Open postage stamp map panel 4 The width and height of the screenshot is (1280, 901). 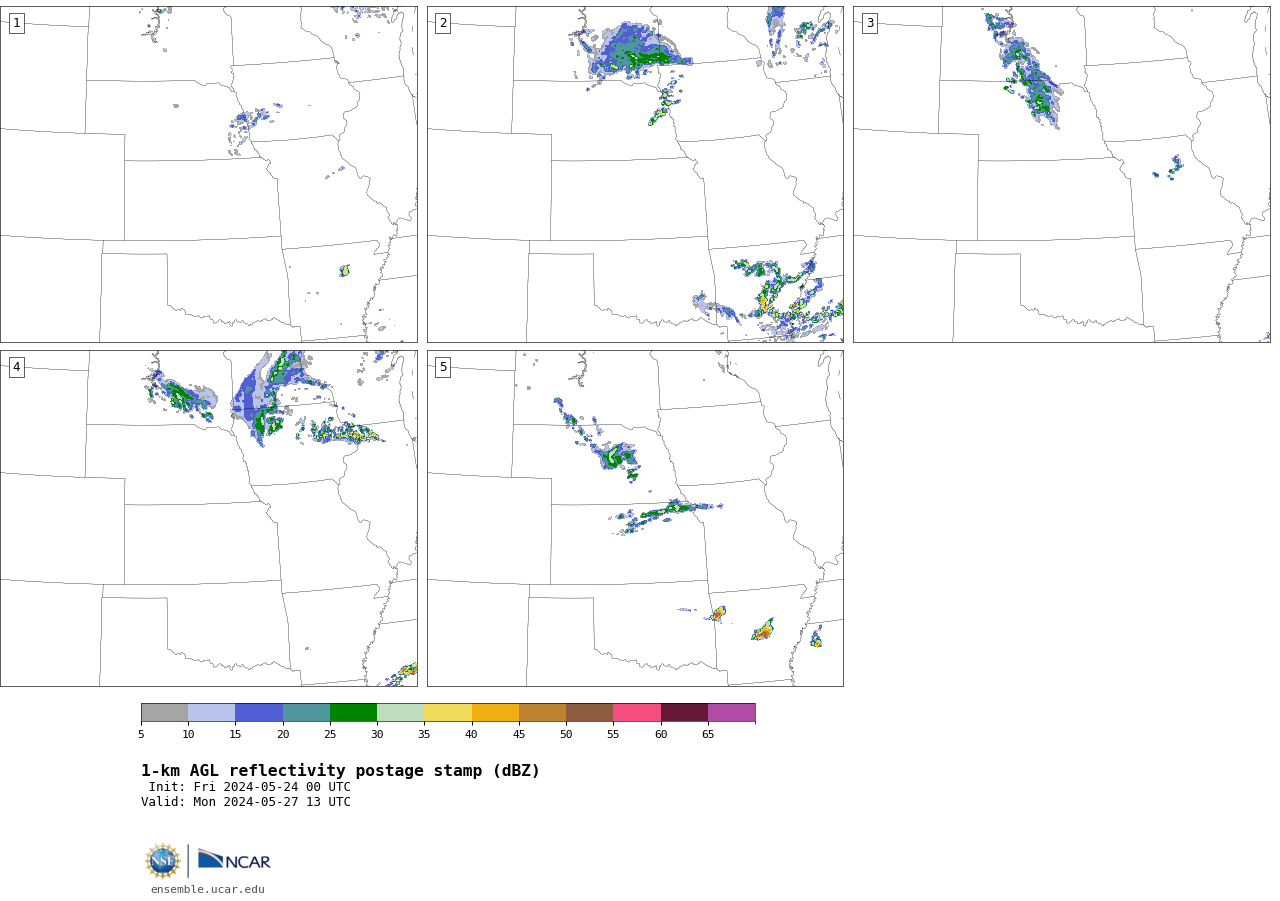click(x=209, y=518)
